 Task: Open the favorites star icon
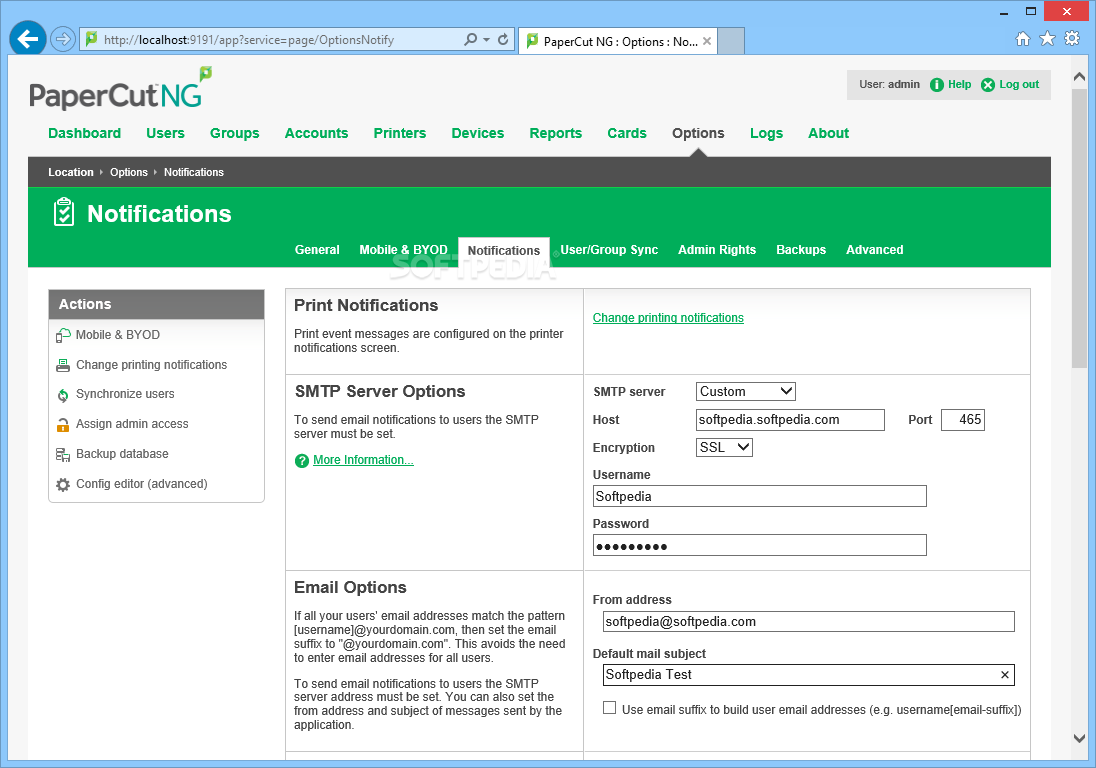pyautogui.click(x=1047, y=38)
